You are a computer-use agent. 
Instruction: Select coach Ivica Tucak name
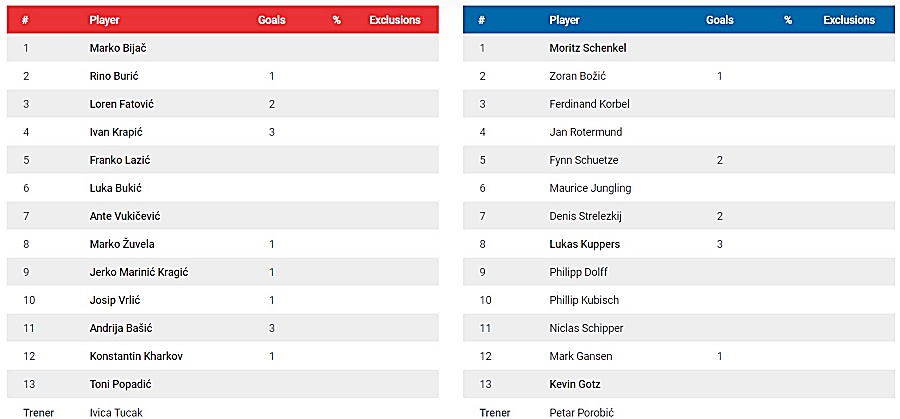[x=116, y=413]
